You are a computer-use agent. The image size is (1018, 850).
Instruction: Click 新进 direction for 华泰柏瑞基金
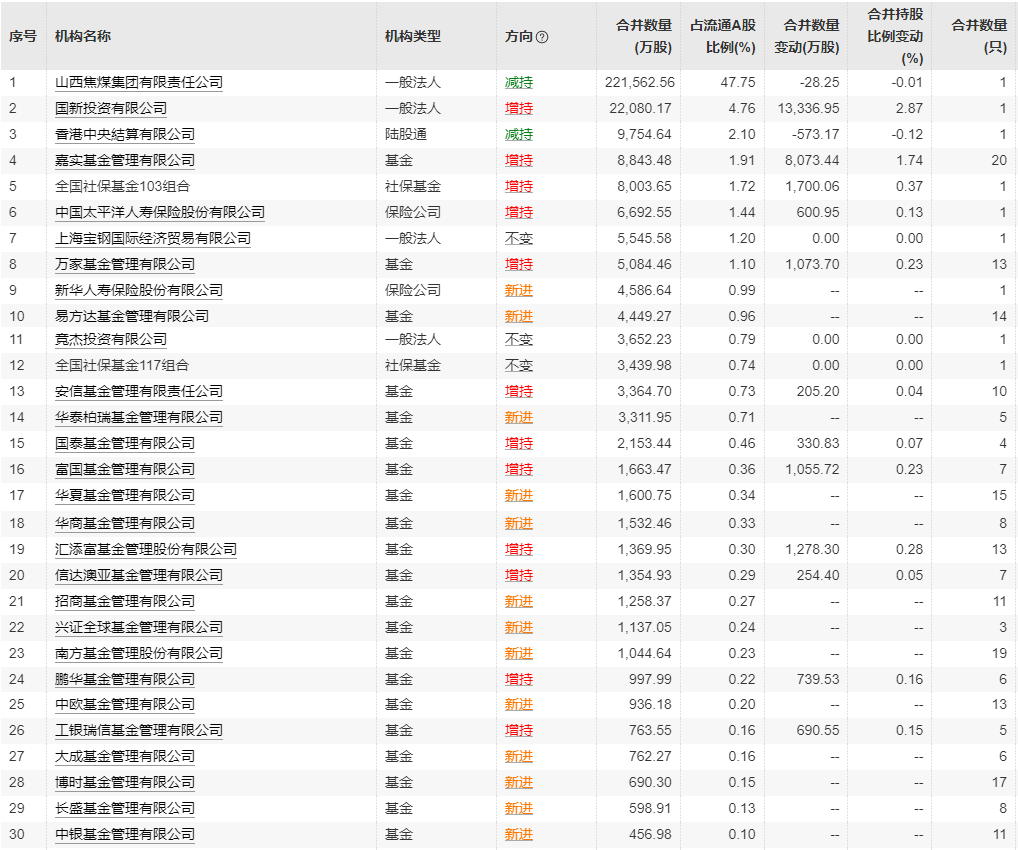519,418
